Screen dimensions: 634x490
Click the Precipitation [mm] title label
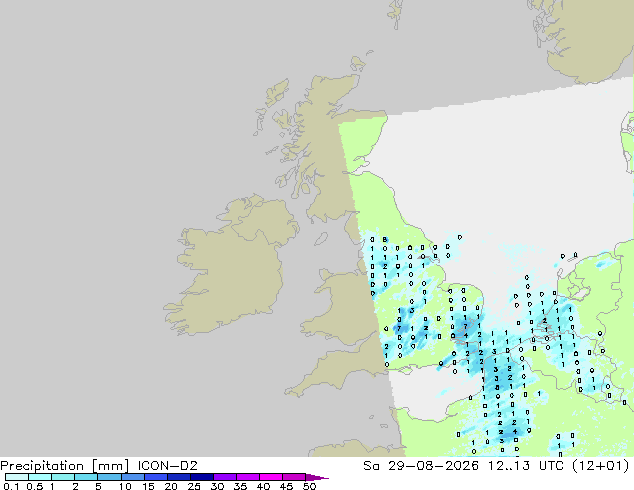[65, 466]
